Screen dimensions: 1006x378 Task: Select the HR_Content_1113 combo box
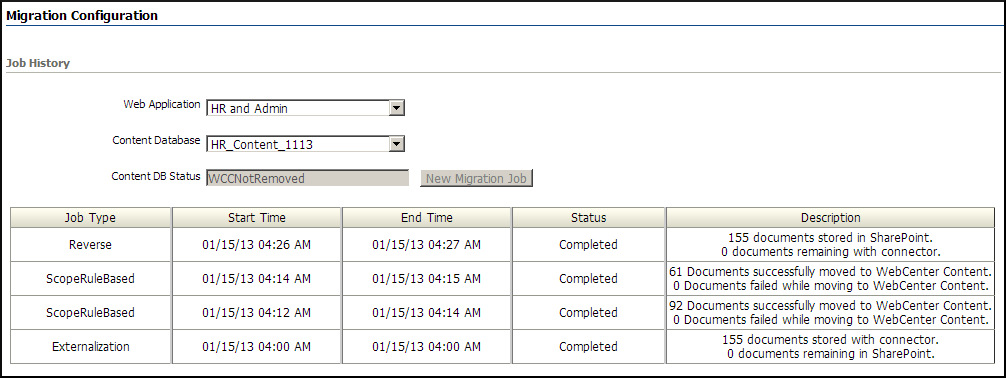(305, 144)
